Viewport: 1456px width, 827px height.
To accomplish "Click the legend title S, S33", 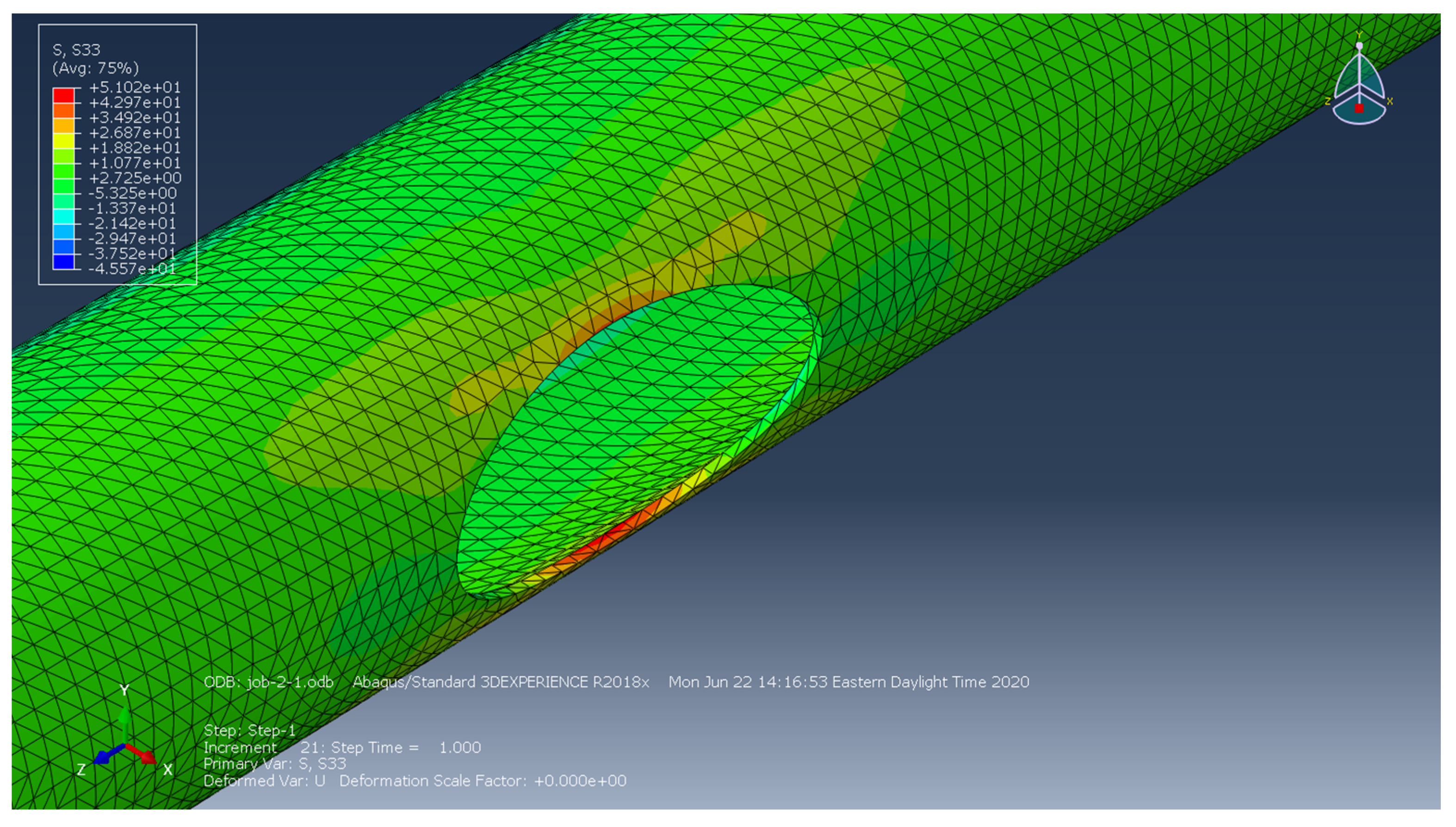I will pos(76,50).
